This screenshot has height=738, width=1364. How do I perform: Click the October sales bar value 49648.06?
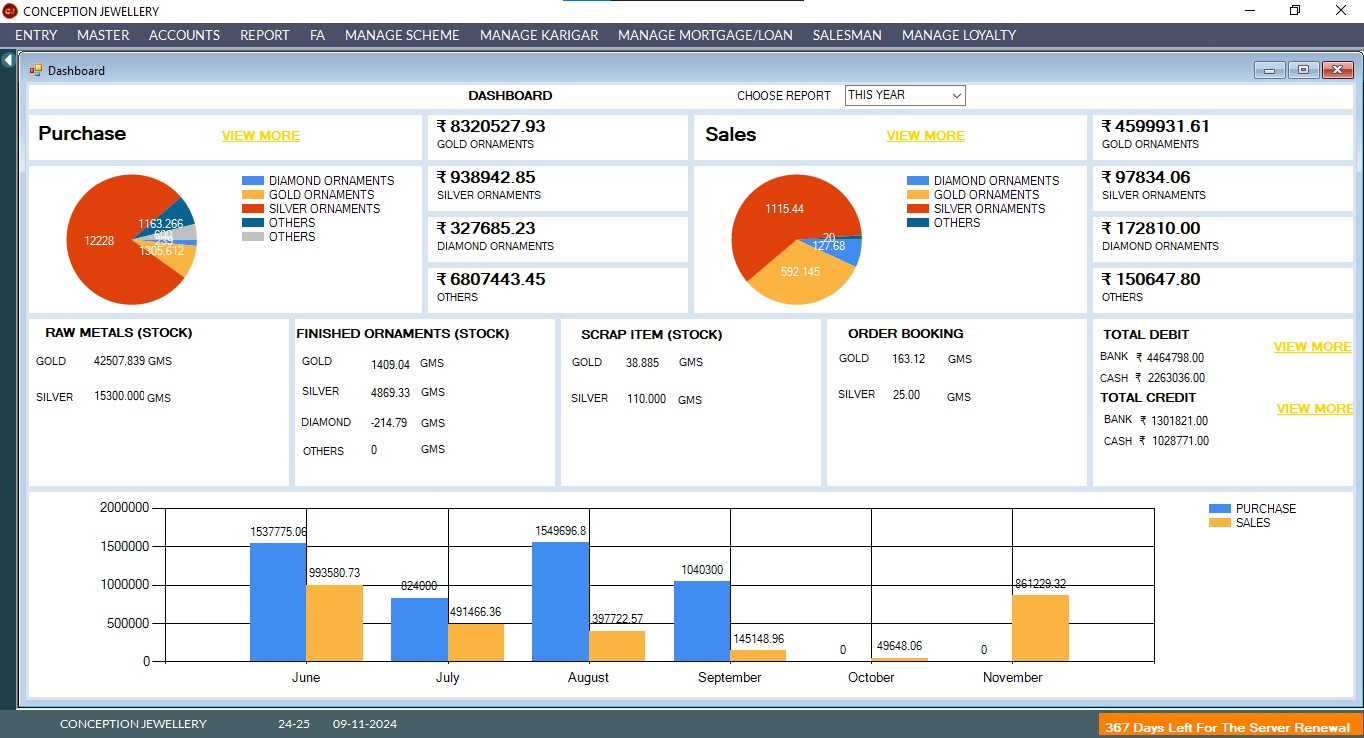[x=897, y=646]
